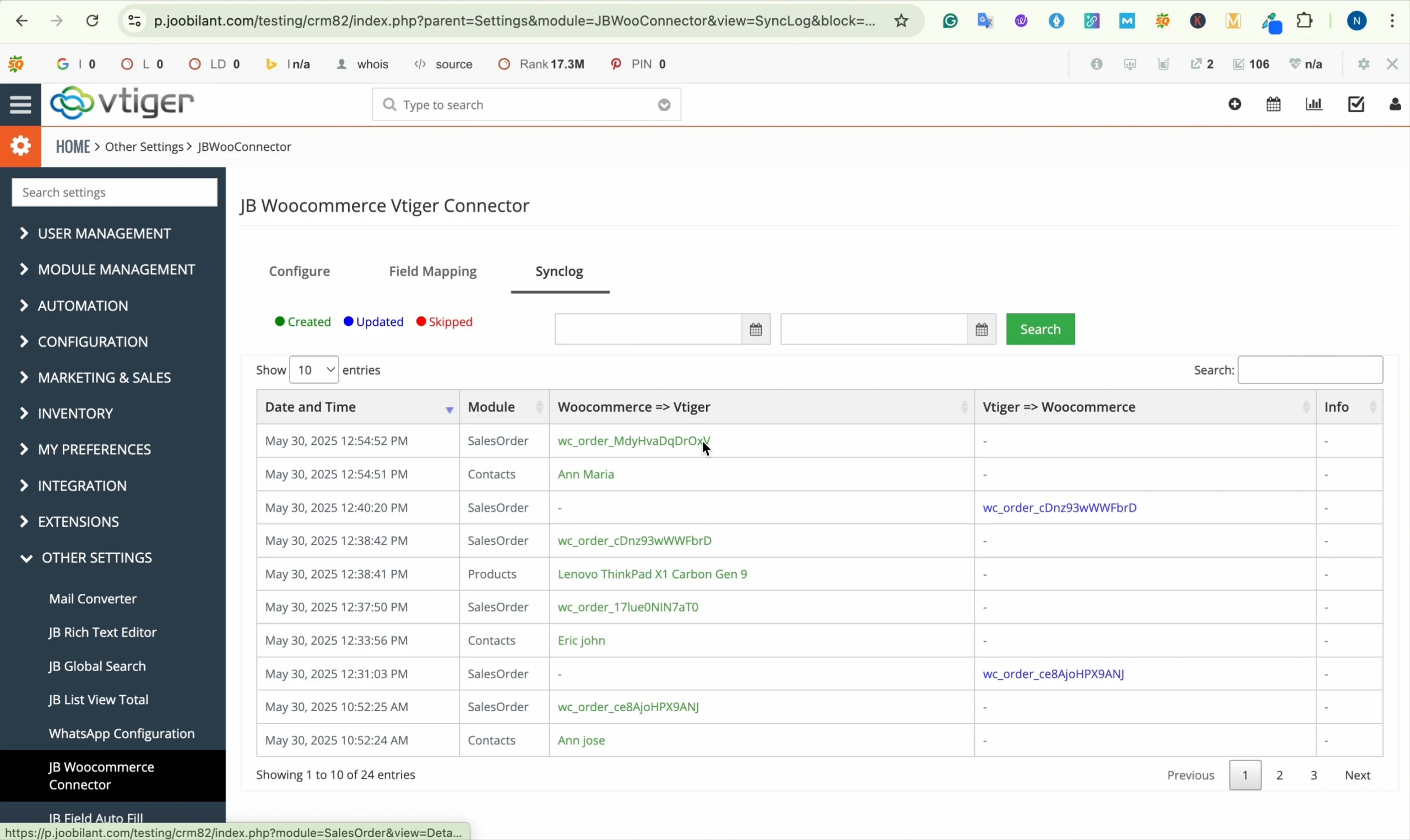This screenshot has width=1410, height=840.
Task: Go to page 2 of entries
Action: click(x=1280, y=776)
